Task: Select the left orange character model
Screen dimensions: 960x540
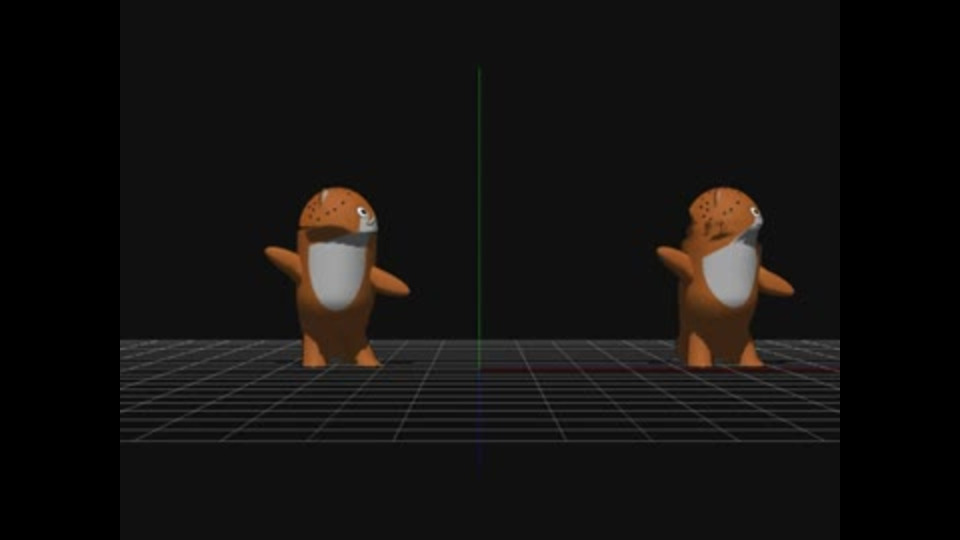Action: tap(337, 277)
